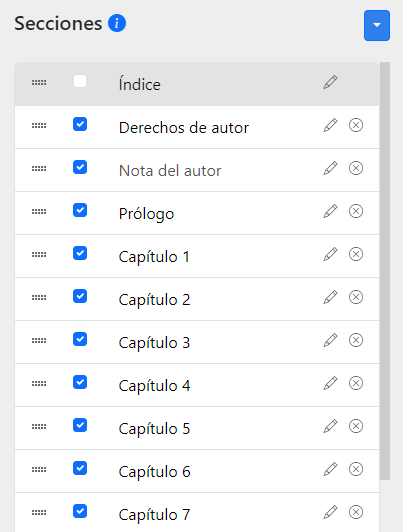This screenshot has height=532, width=403.
Task: Remove the Prólogo section via X icon
Action: click(x=356, y=211)
